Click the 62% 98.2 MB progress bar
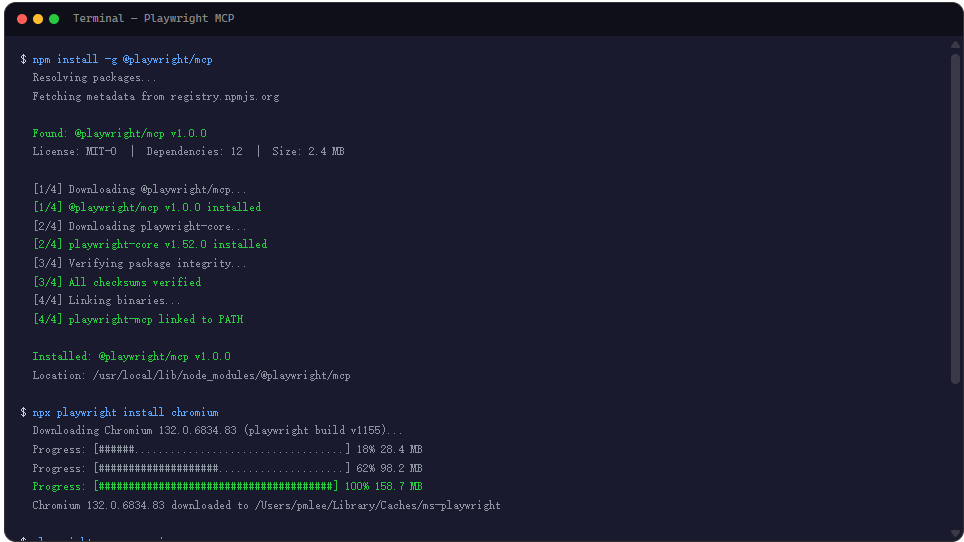This screenshot has width=964, height=542. 227,468
